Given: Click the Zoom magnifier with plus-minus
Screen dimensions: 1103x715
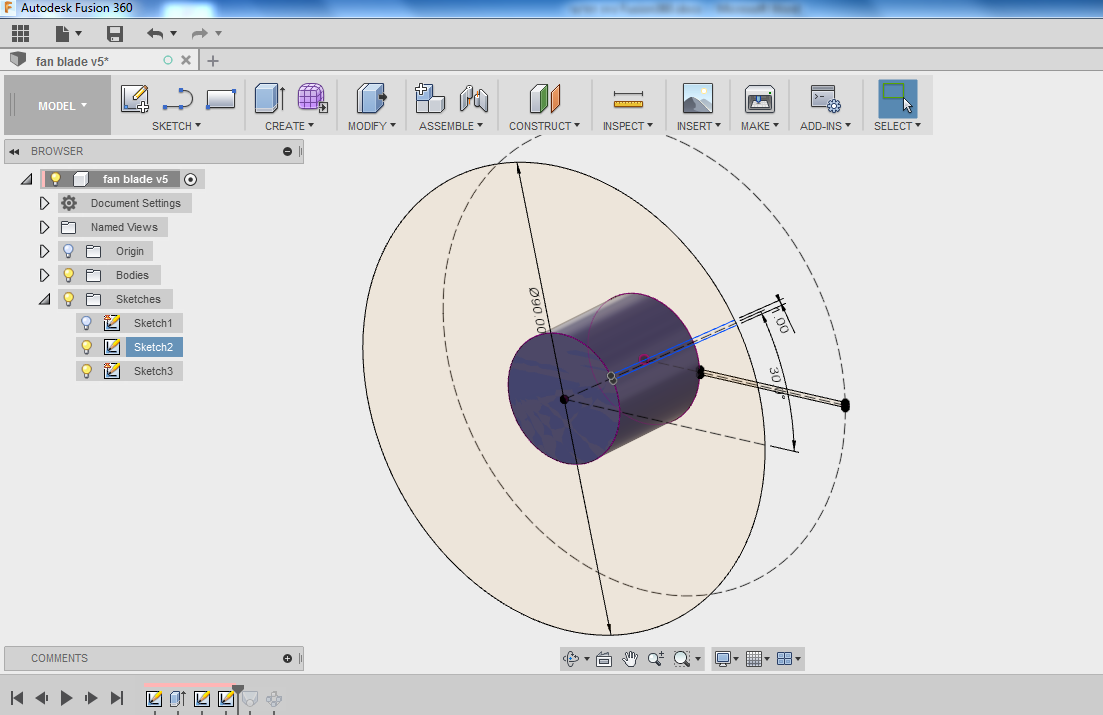Looking at the screenshot, I should pyautogui.click(x=656, y=659).
